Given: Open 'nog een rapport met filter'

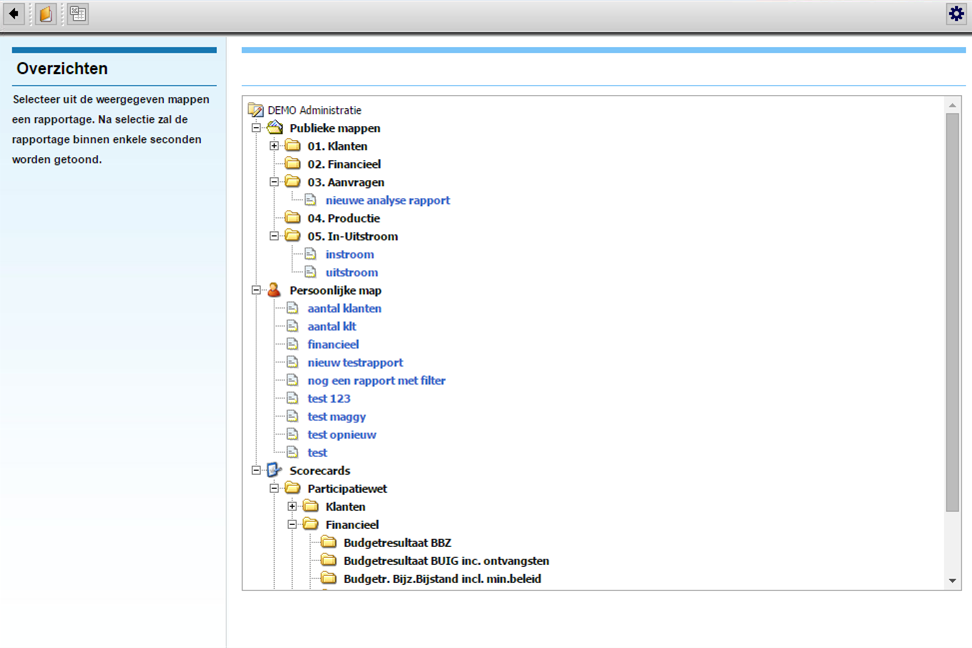Looking at the screenshot, I should (x=376, y=380).
